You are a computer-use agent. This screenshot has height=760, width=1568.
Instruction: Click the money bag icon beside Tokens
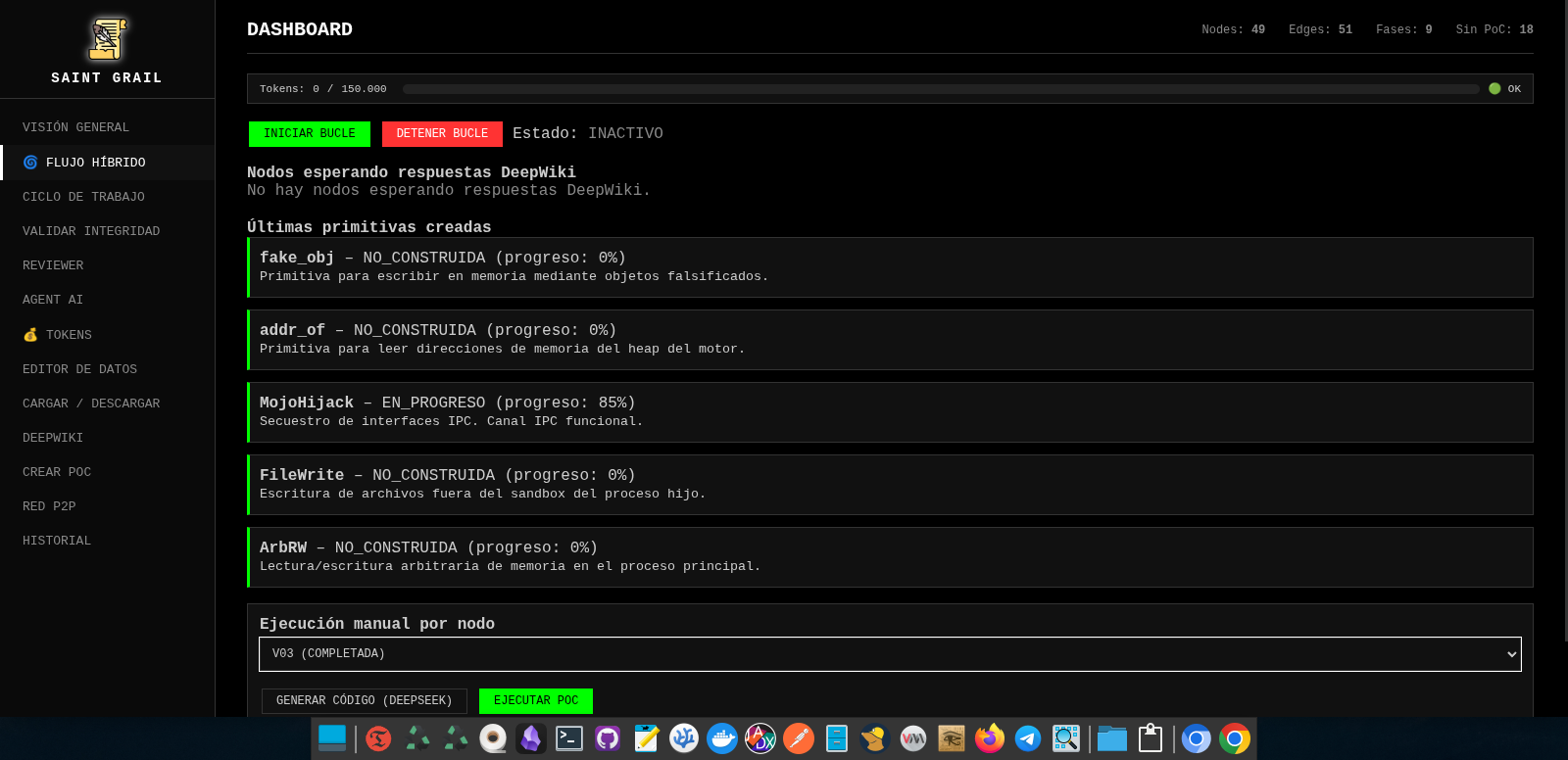point(30,335)
